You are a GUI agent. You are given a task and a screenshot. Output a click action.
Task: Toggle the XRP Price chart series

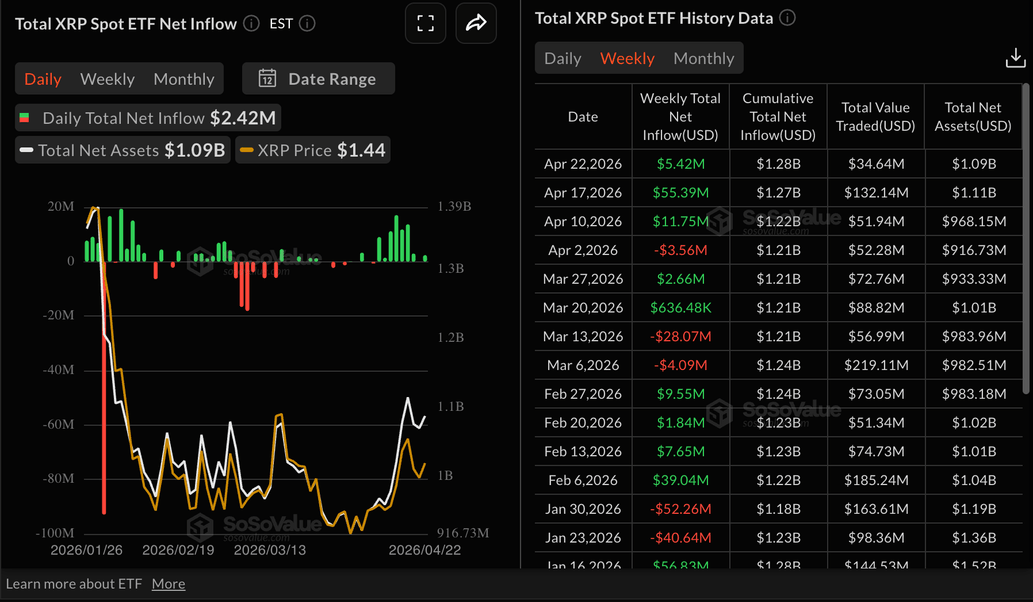pyautogui.click(x=312, y=151)
